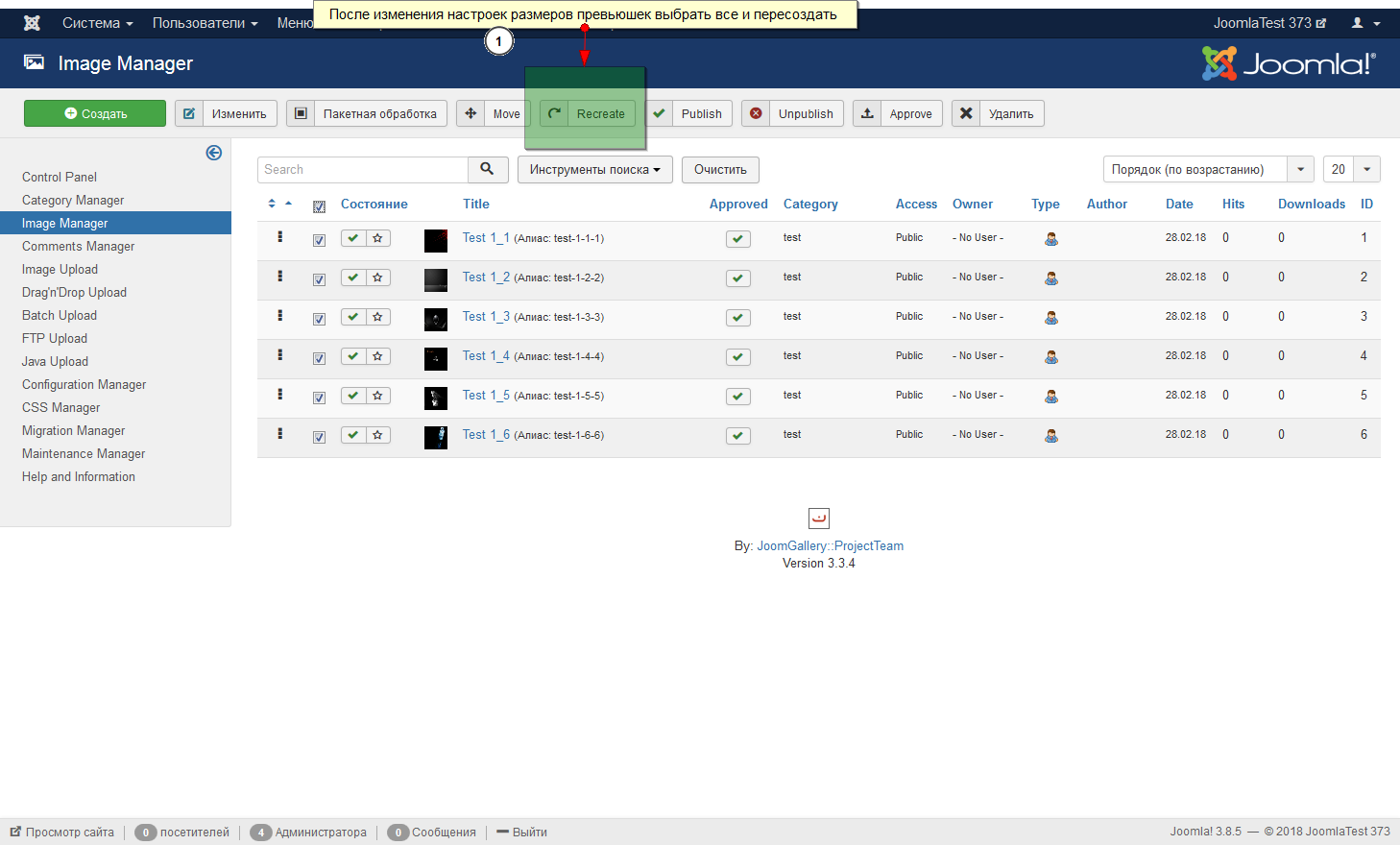Go to Comments Manager in sidebar

click(79, 246)
